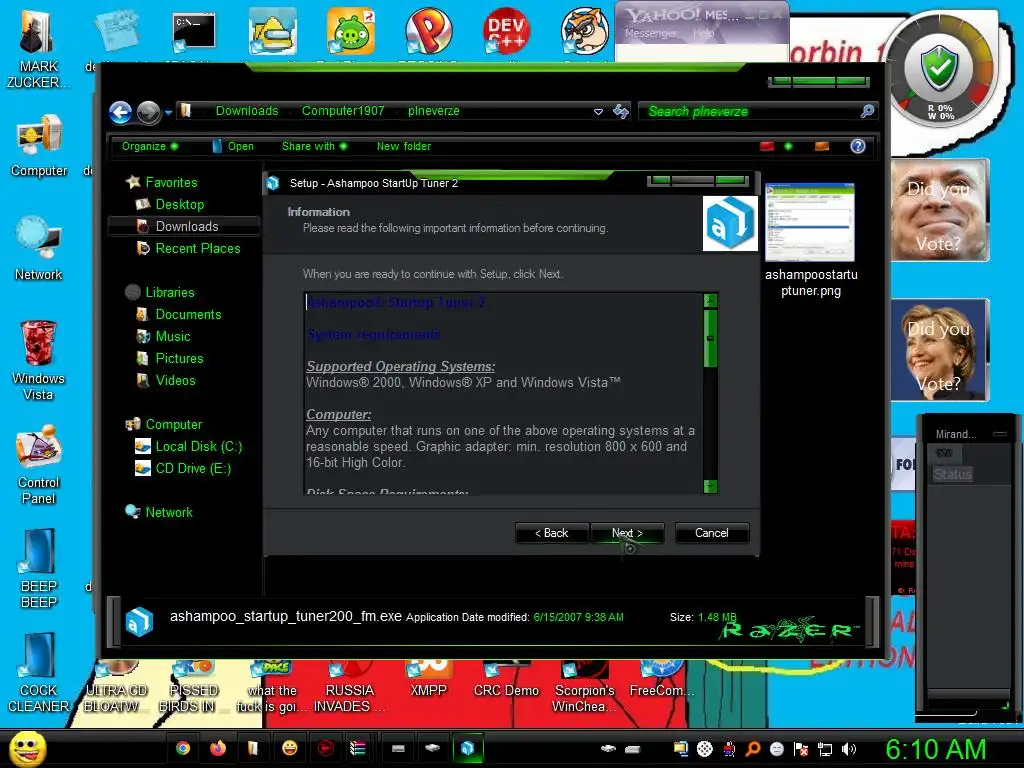Open BEEP BEEP desktop shortcut
The width and height of the screenshot is (1024, 768).
39,569
